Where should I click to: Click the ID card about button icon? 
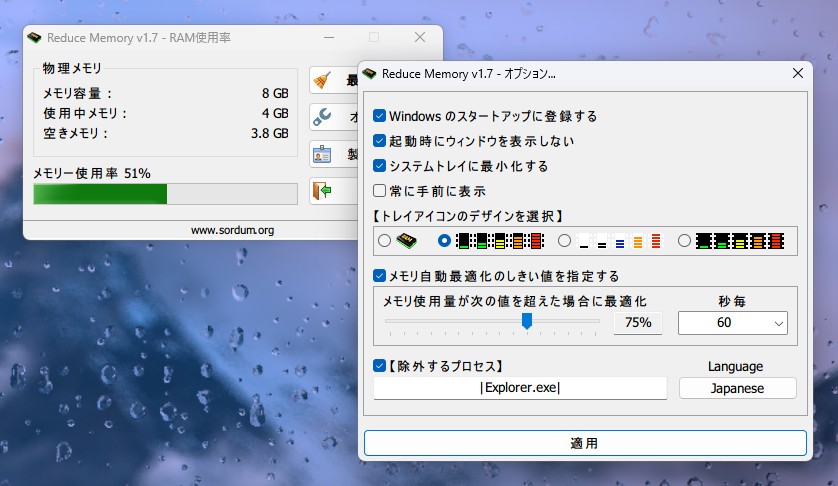[322, 155]
